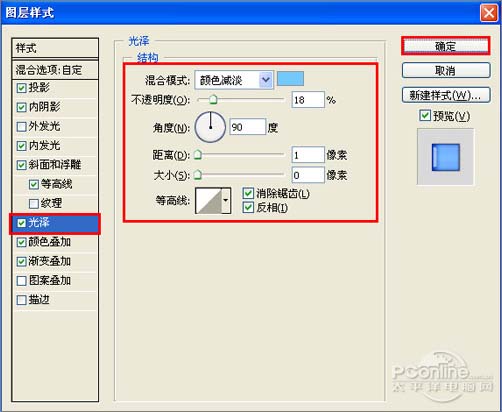Toggle the 颜色叠加 effect checkbox
502x412 pixels.
click(21, 242)
